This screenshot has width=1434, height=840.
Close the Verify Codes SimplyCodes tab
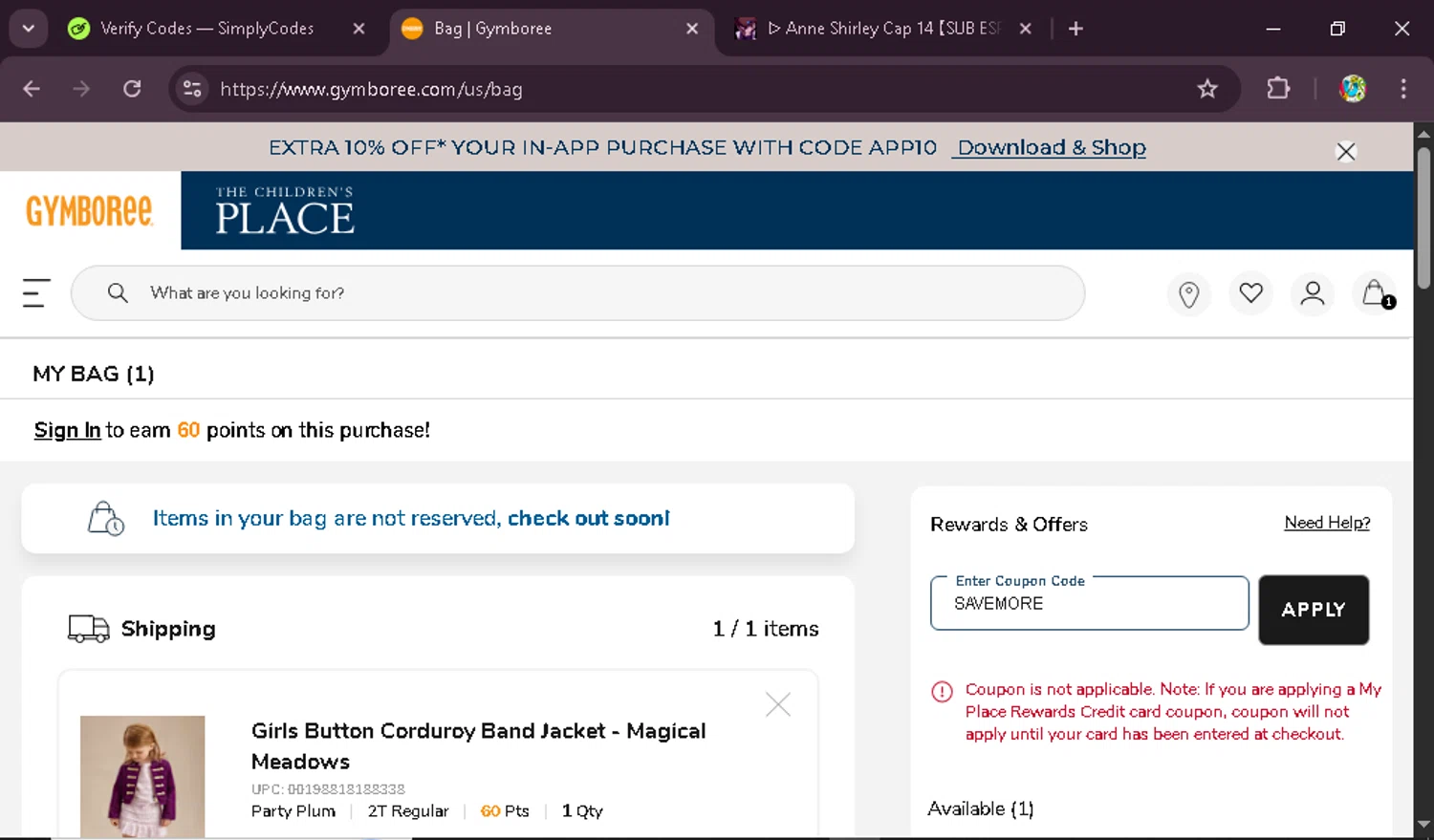(359, 29)
